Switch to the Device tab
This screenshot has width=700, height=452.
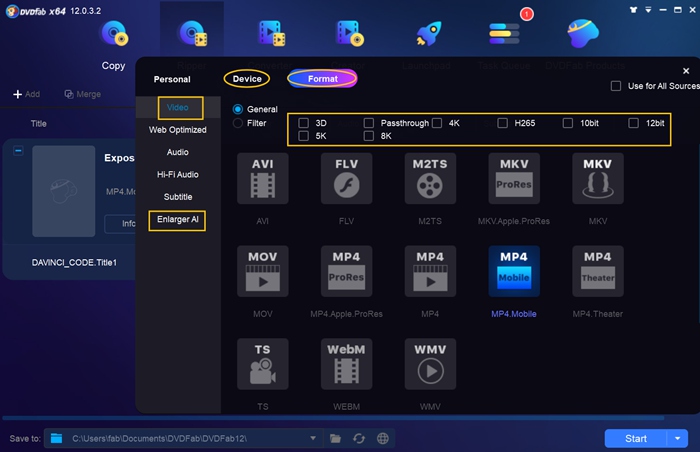click(x=247, y=79)
